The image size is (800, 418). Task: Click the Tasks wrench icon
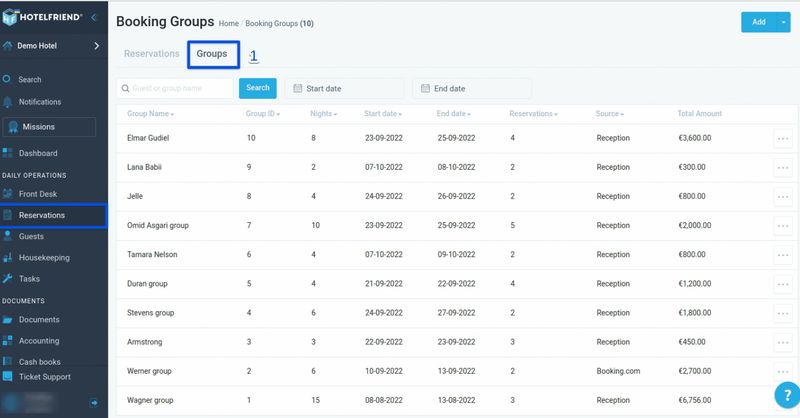pos(7,279)
